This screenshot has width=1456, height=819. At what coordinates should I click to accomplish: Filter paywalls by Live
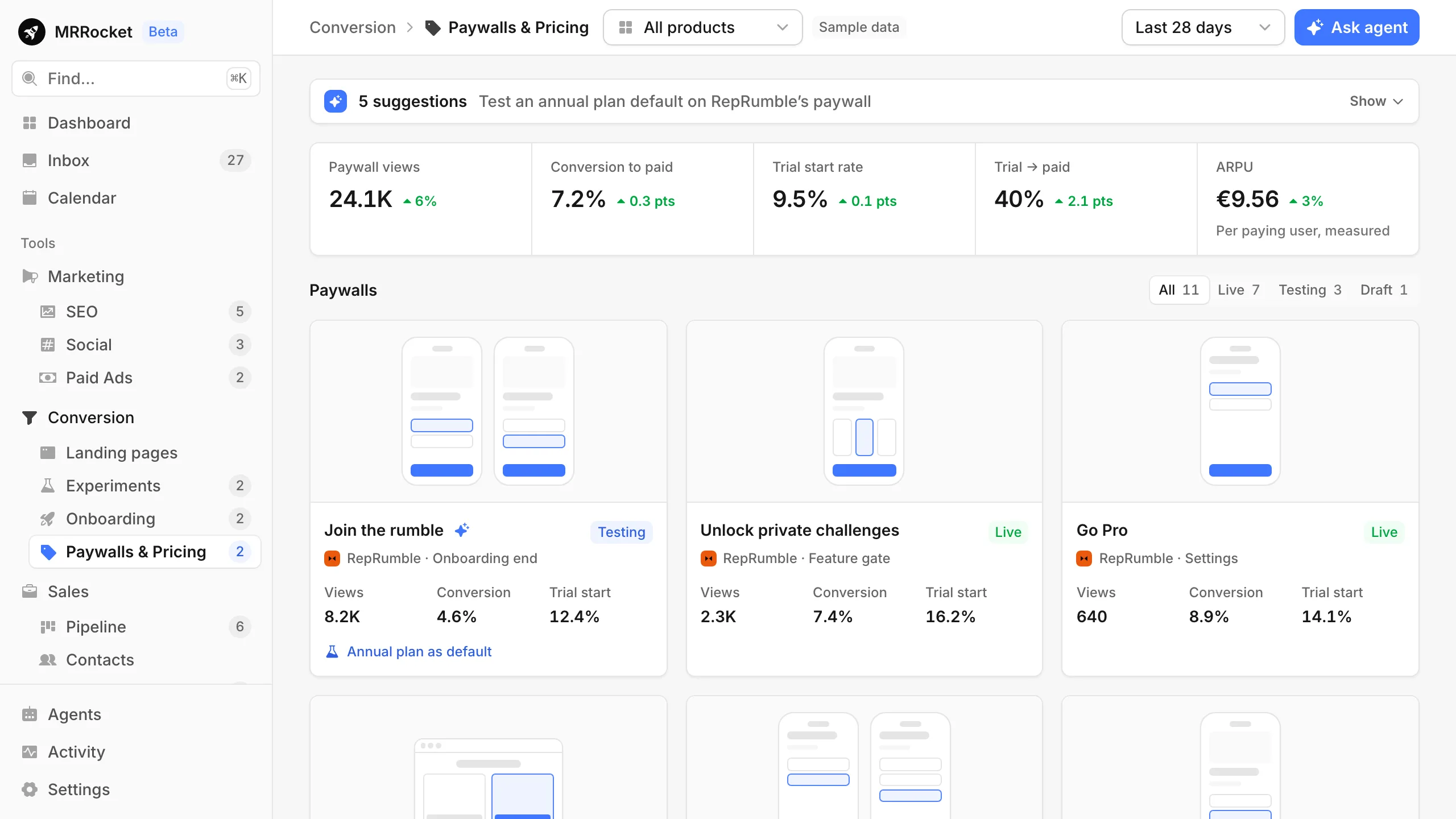point(1239,290)
